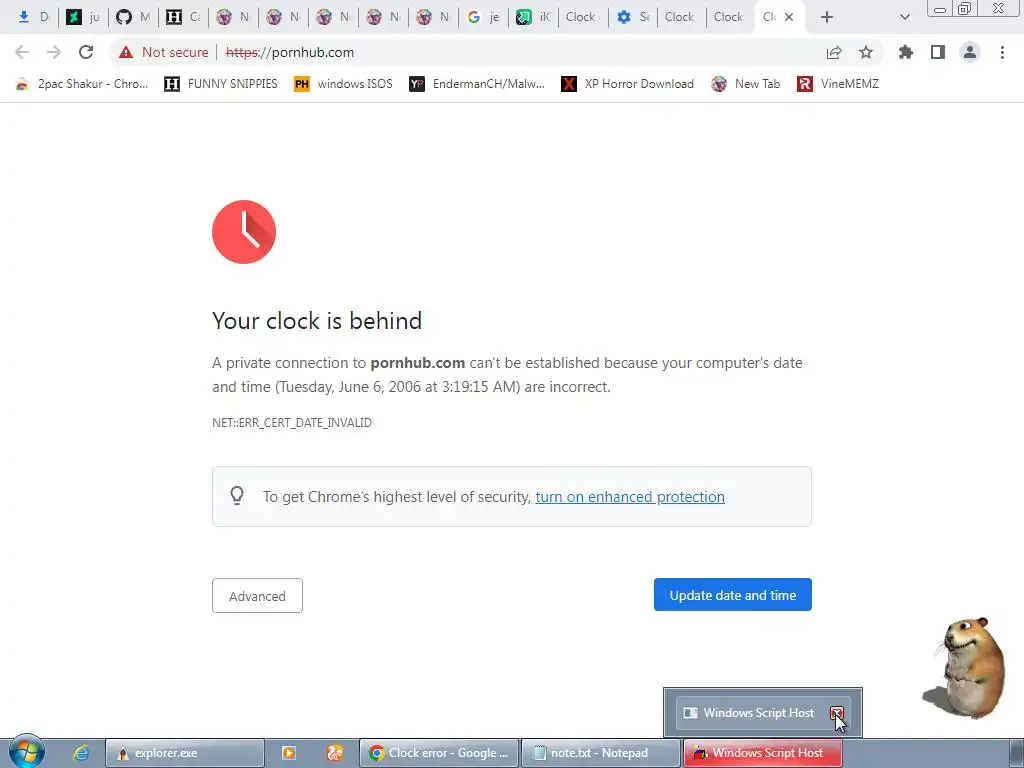Expand the tab search chevron
Image resolution: width=1024 pixels, height=768 pixels.
tap(904, 17)
